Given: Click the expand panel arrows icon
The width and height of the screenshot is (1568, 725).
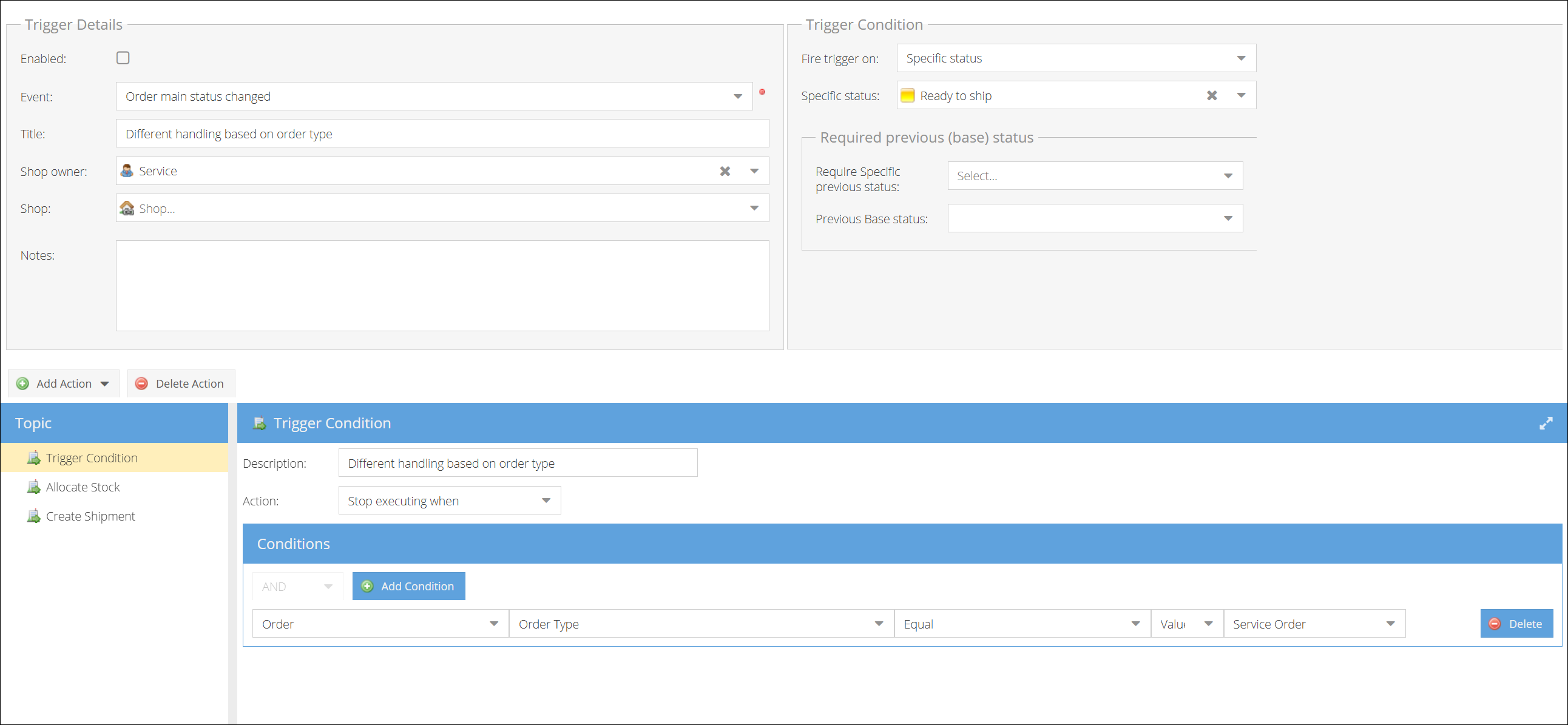Looking at the screenshot, I should click(x=1546, y=423).
